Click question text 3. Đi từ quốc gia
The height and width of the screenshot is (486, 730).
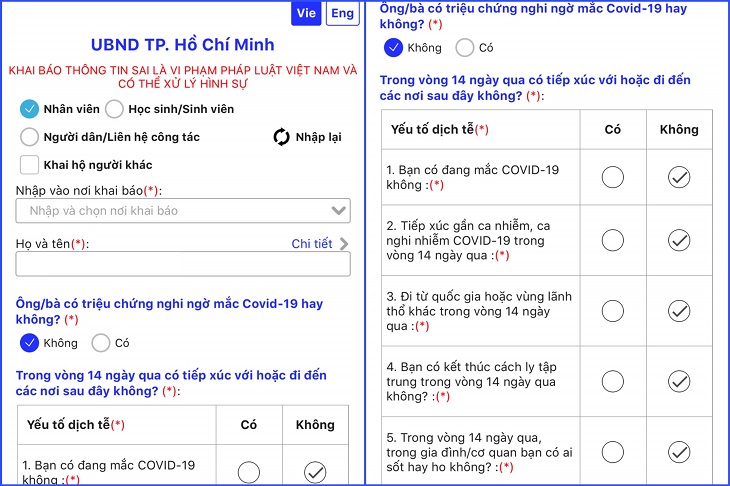[479, 311]
